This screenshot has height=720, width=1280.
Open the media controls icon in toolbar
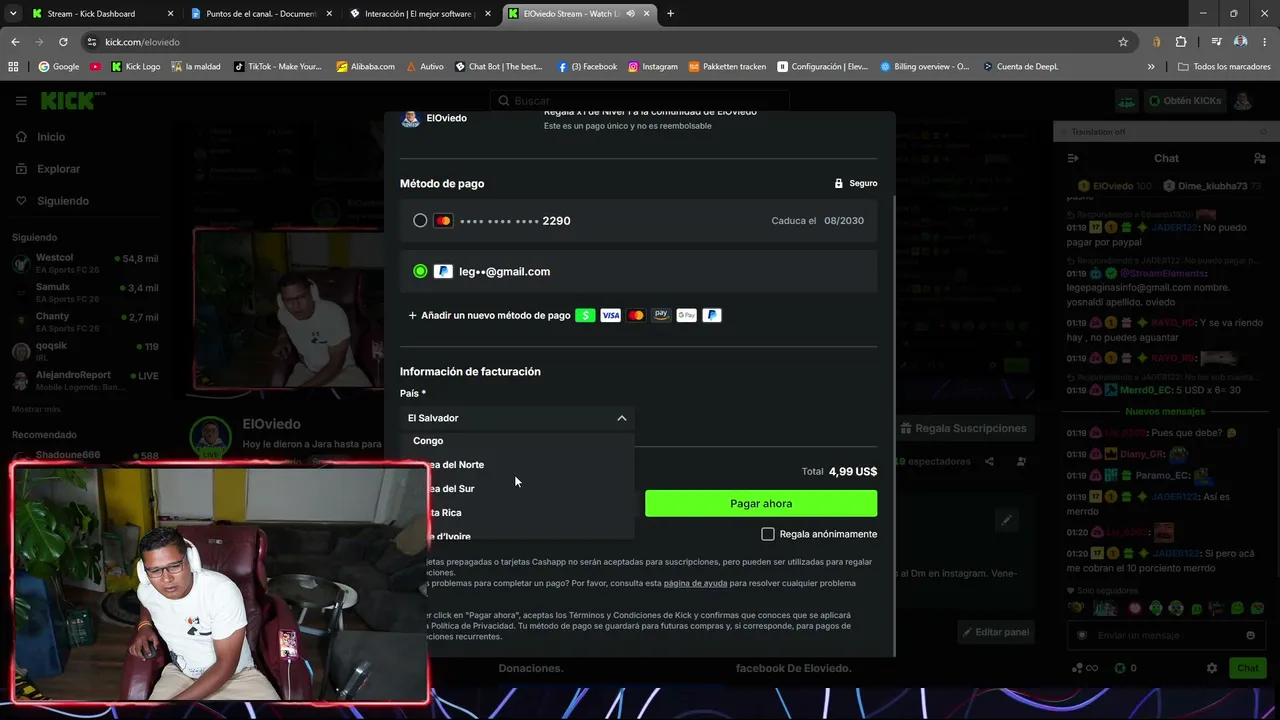pyautogui.click(x=1216, y=42)
